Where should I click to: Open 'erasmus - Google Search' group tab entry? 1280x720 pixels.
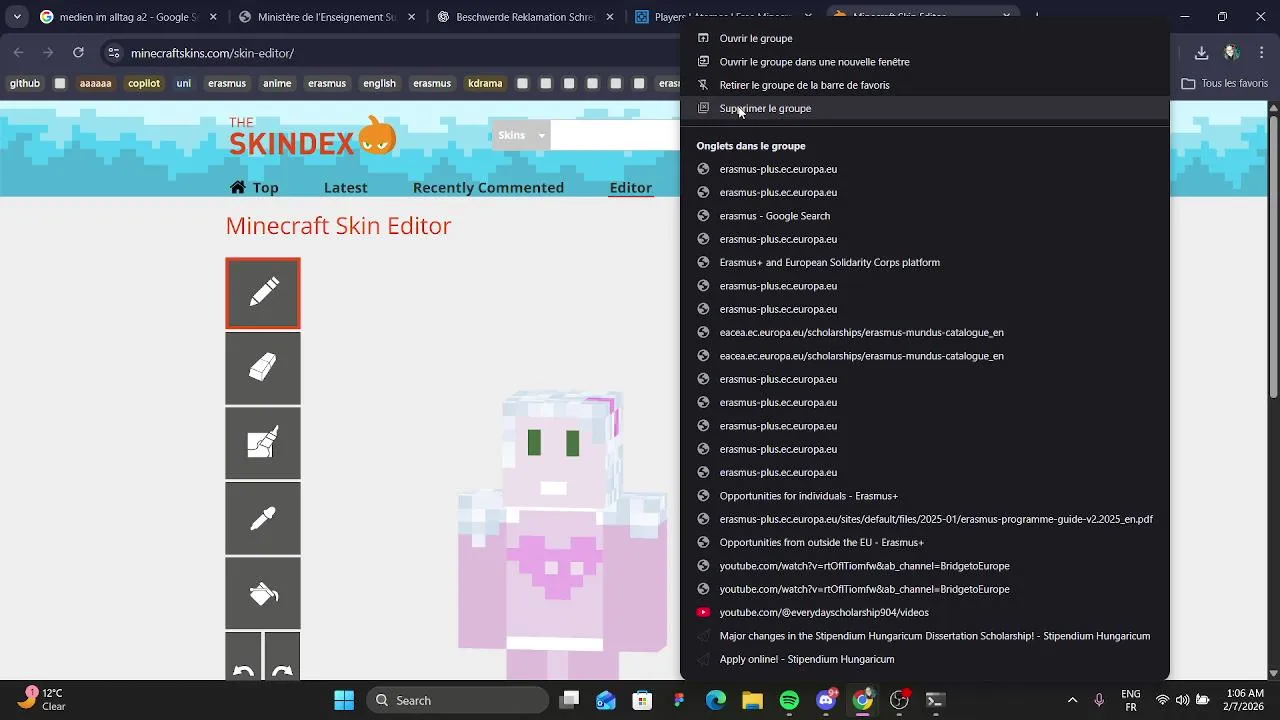coord(925,216)
